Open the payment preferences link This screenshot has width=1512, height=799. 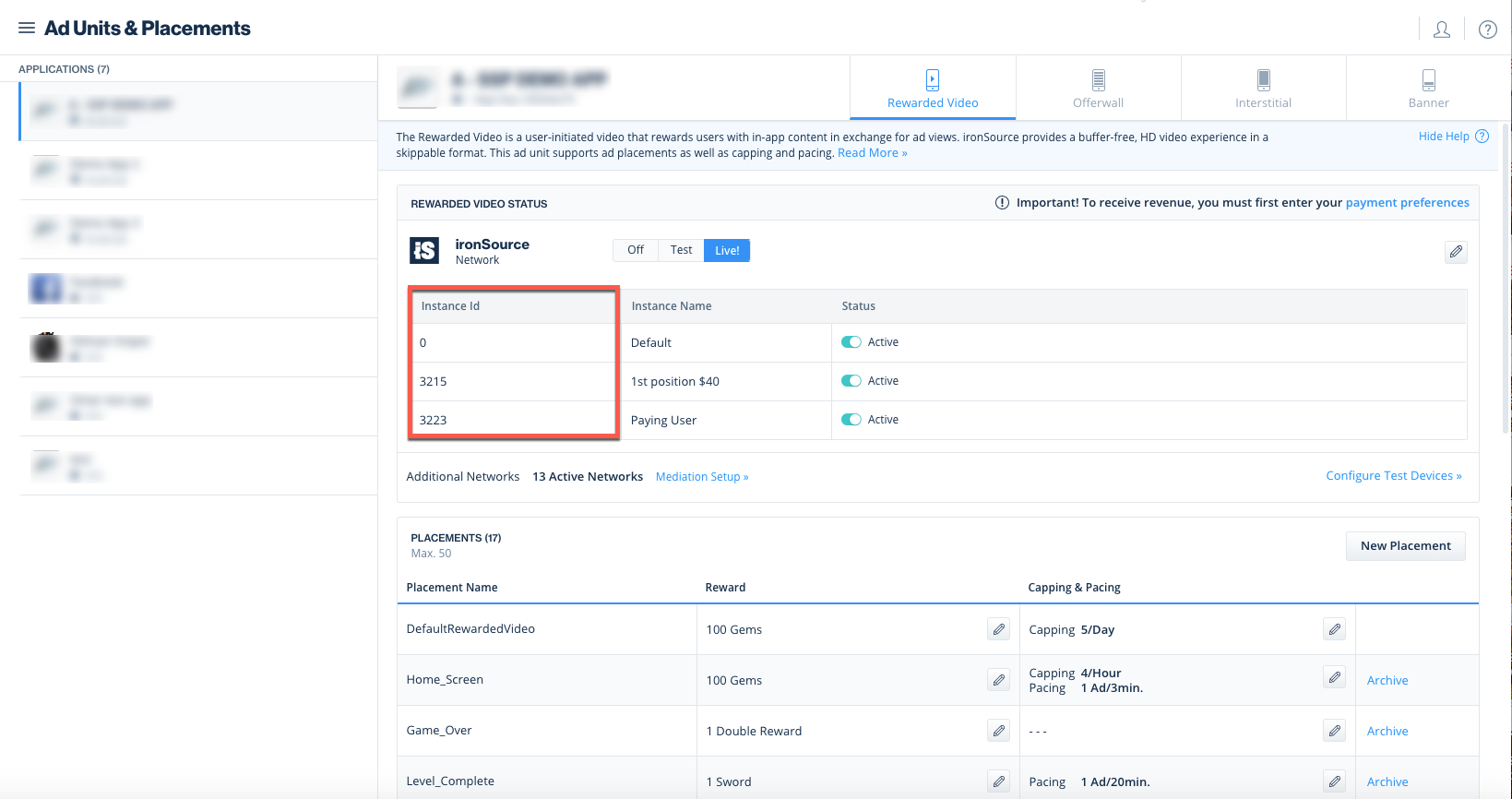(1408, 203)
